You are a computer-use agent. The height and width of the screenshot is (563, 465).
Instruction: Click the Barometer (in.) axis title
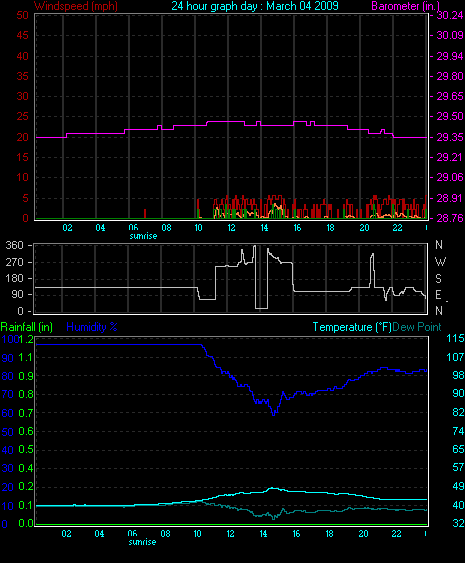tap(405, 6)
